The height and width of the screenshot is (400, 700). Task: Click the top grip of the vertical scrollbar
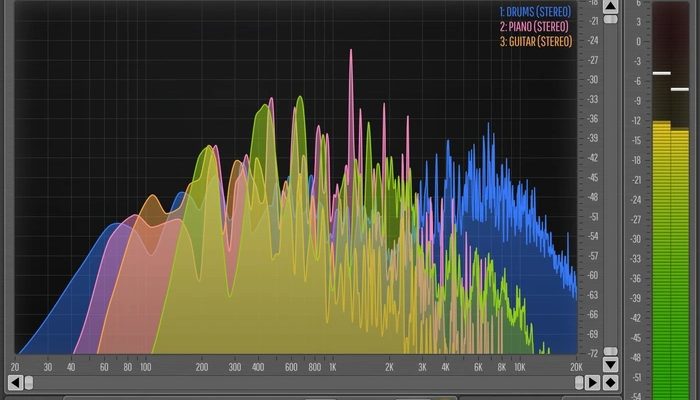610,20
